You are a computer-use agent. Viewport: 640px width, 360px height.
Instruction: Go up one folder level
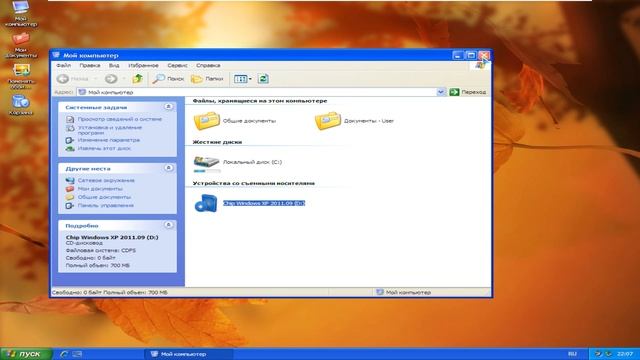click(x=138, y=79)
